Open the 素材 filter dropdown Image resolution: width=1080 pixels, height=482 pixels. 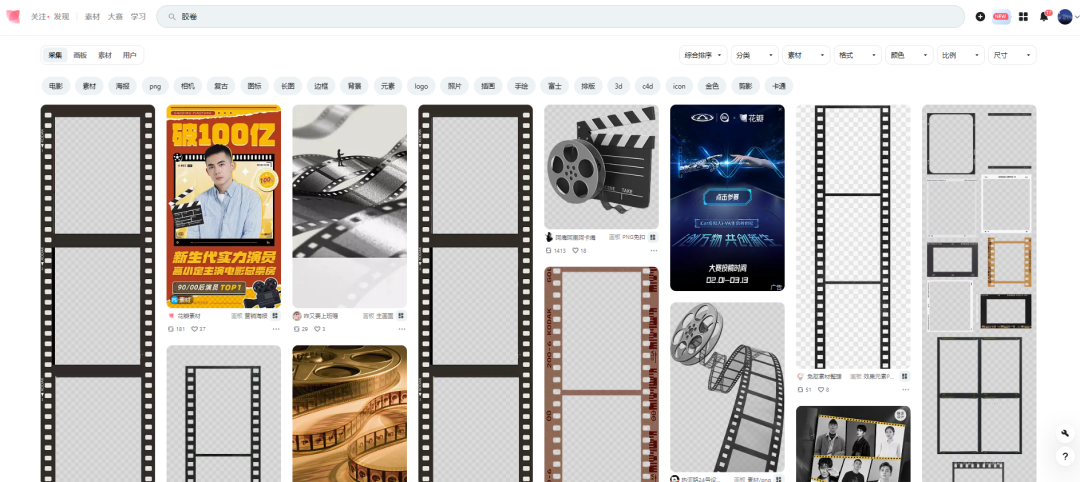point(807,55)
